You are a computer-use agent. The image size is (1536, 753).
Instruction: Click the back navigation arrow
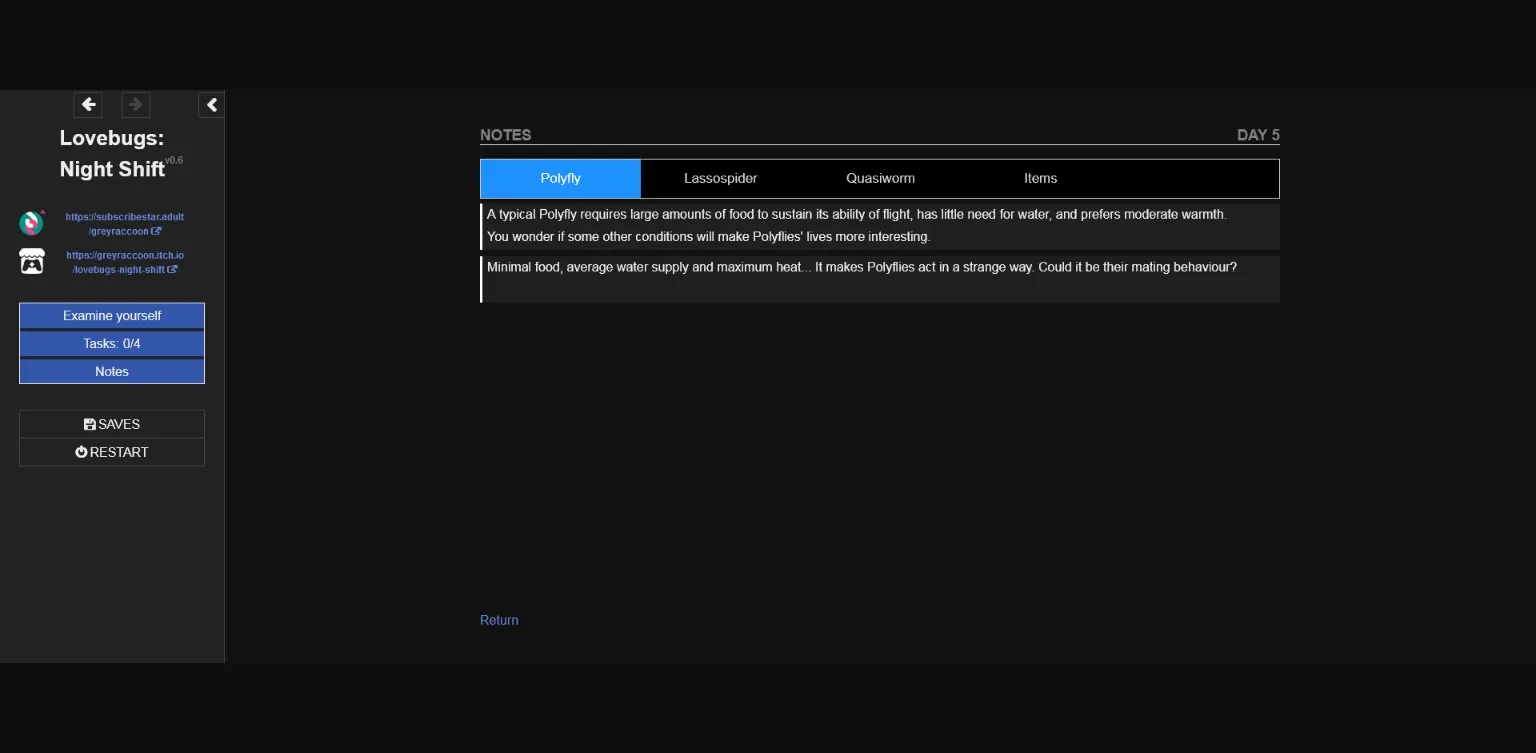coord(88,104)
